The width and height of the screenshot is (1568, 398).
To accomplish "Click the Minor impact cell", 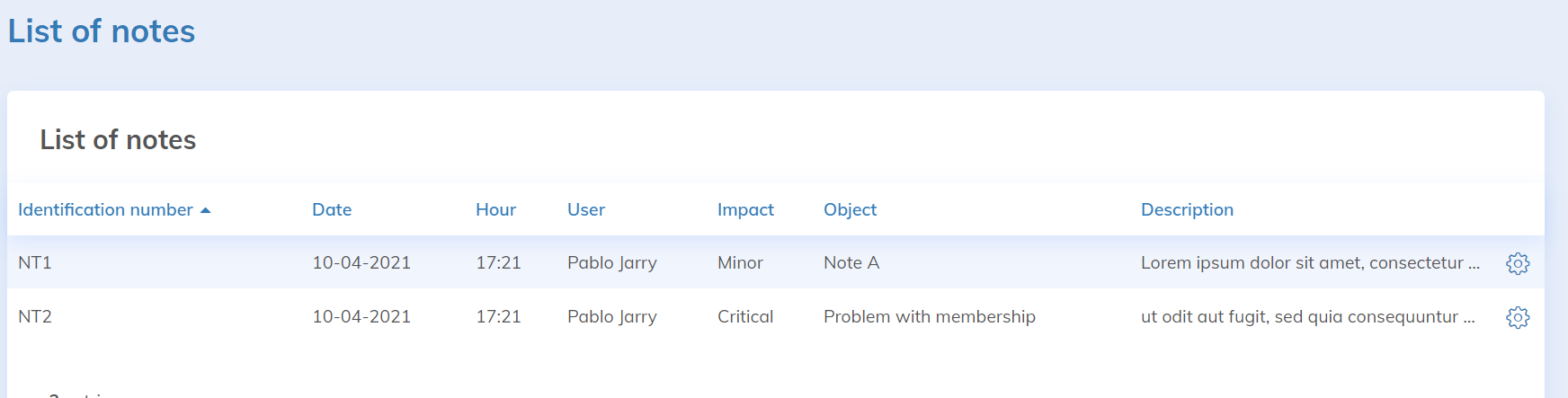I will (740, 262).
